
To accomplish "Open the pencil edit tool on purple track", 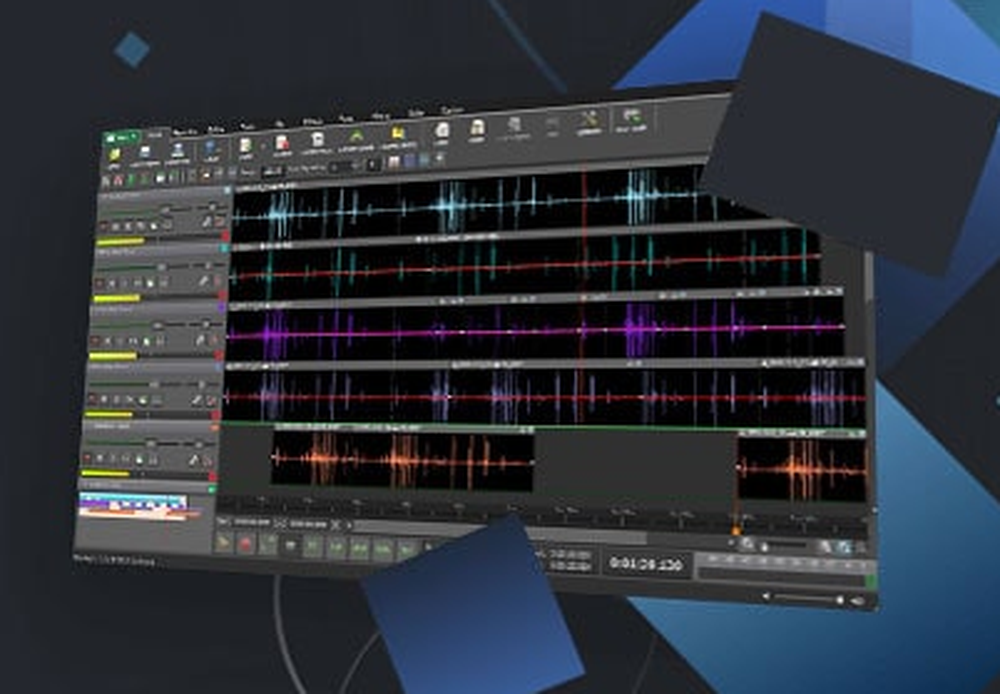I will [200, 340].
